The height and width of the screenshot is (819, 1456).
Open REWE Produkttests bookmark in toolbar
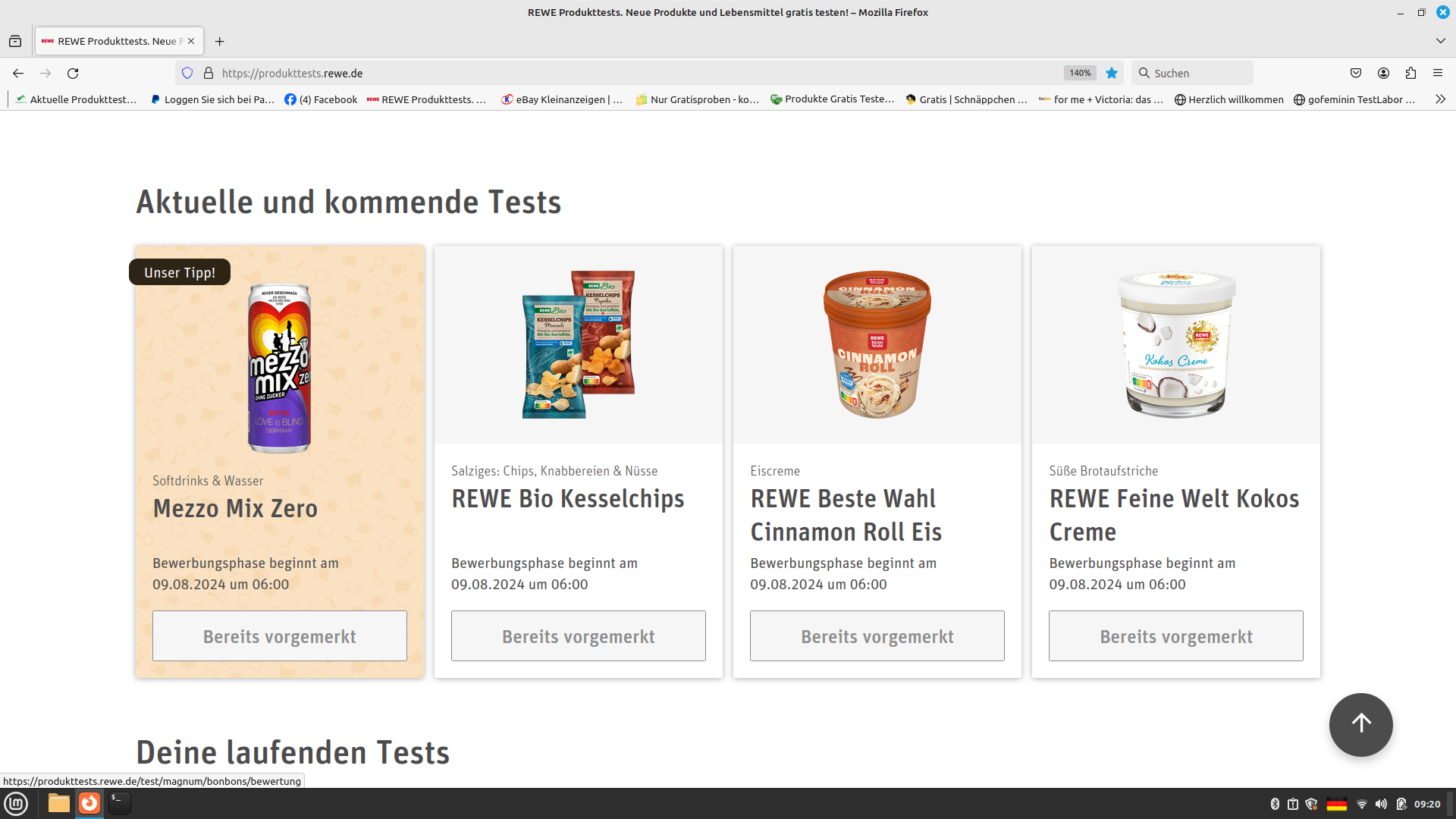[426, 99]
